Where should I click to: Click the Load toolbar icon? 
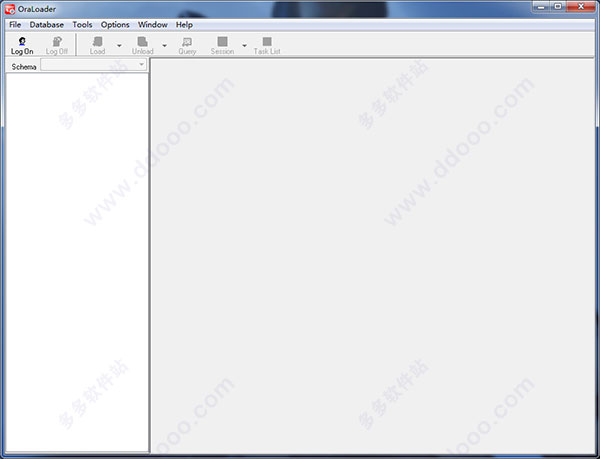coord(98,46)
